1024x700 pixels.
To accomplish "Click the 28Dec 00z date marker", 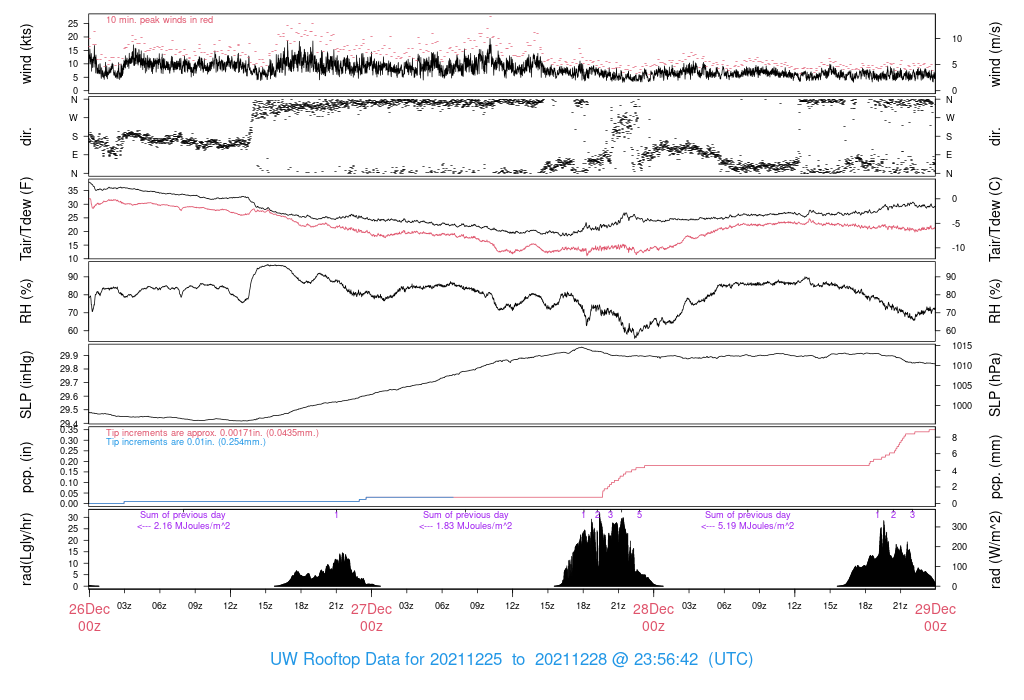I will 653,617.
